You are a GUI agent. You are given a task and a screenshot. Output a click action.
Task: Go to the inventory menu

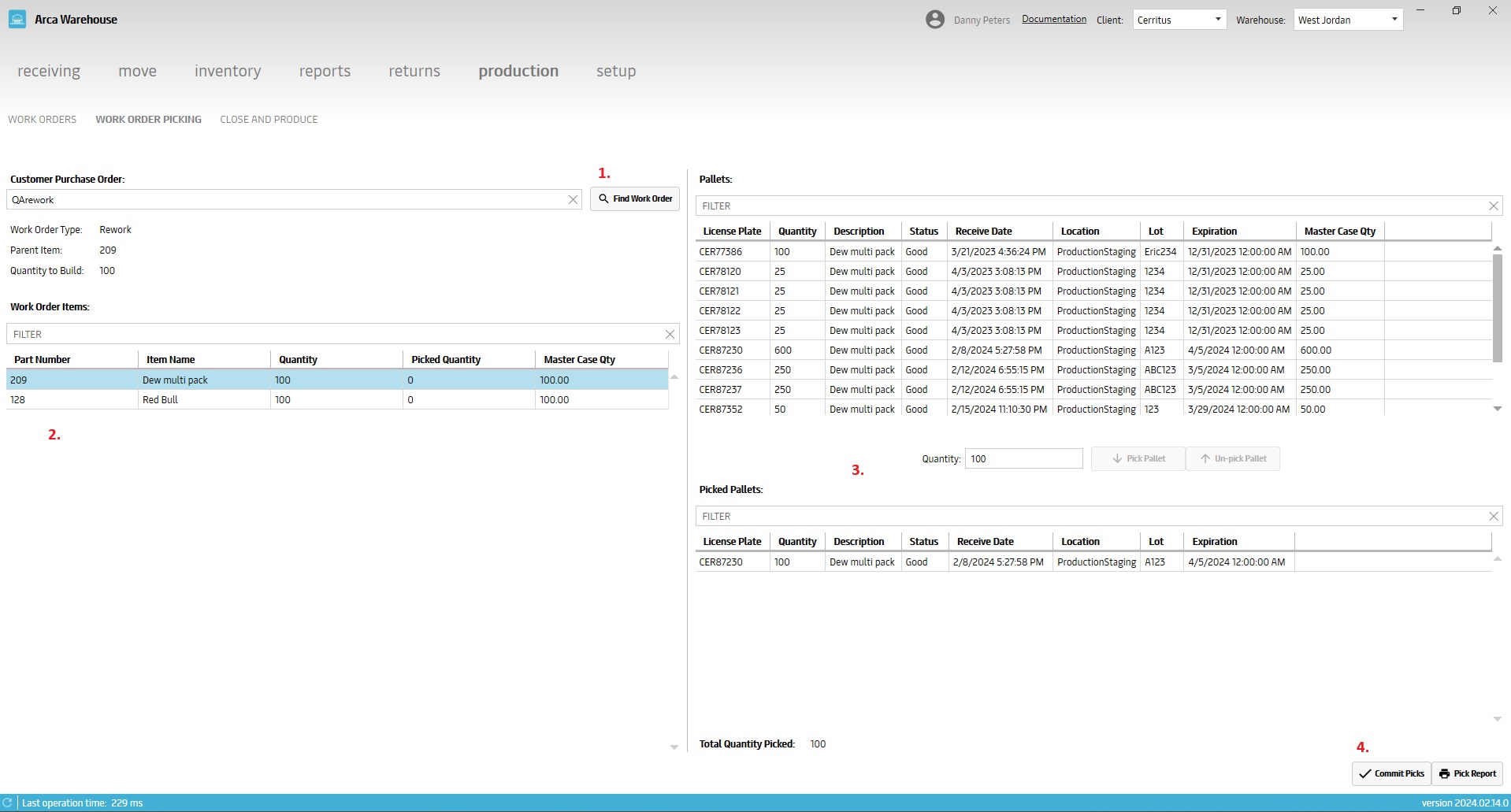[x=228, y=71]
